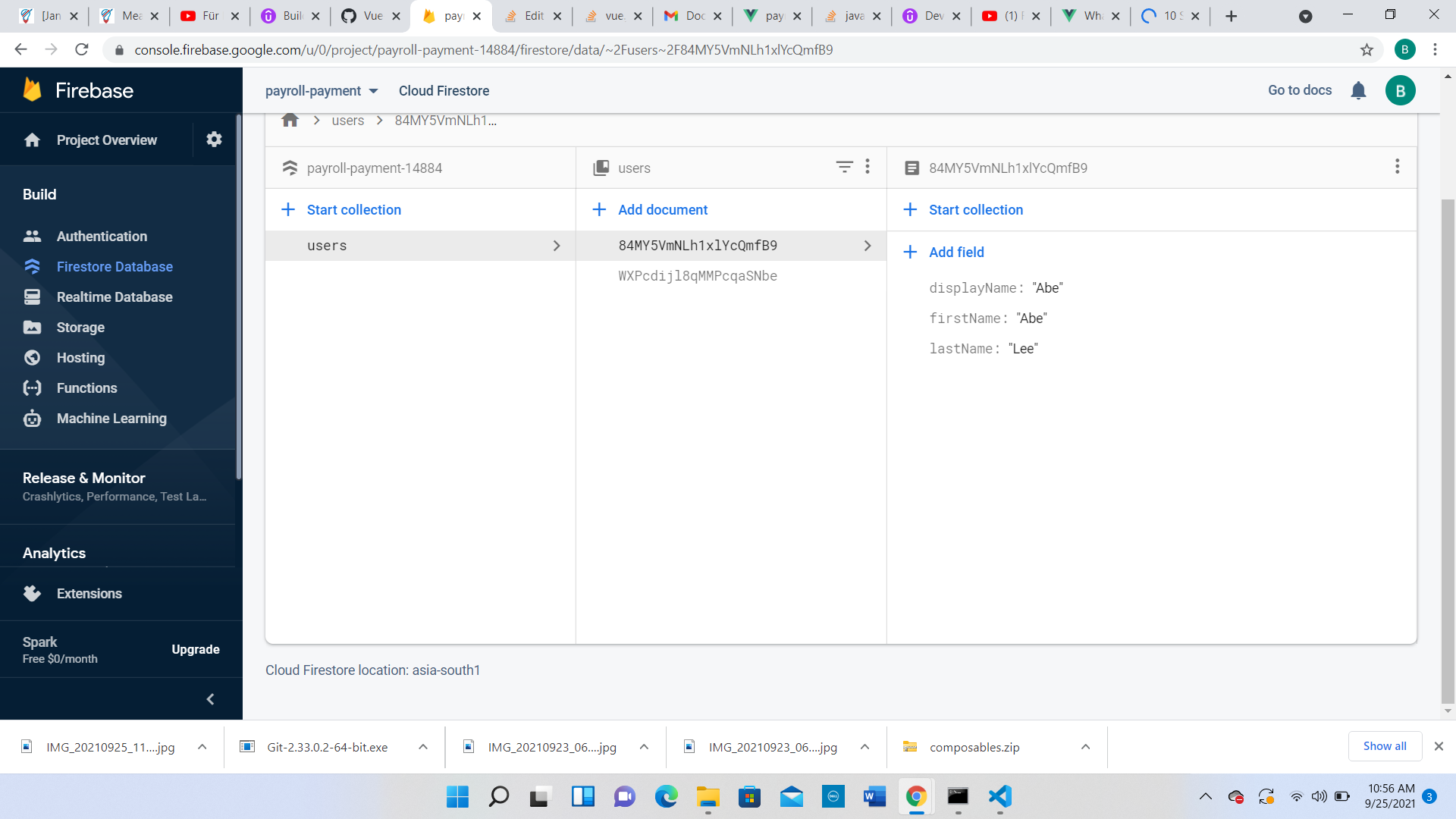
Task: Click the filter icon in users column
Action: click(844, 167)
